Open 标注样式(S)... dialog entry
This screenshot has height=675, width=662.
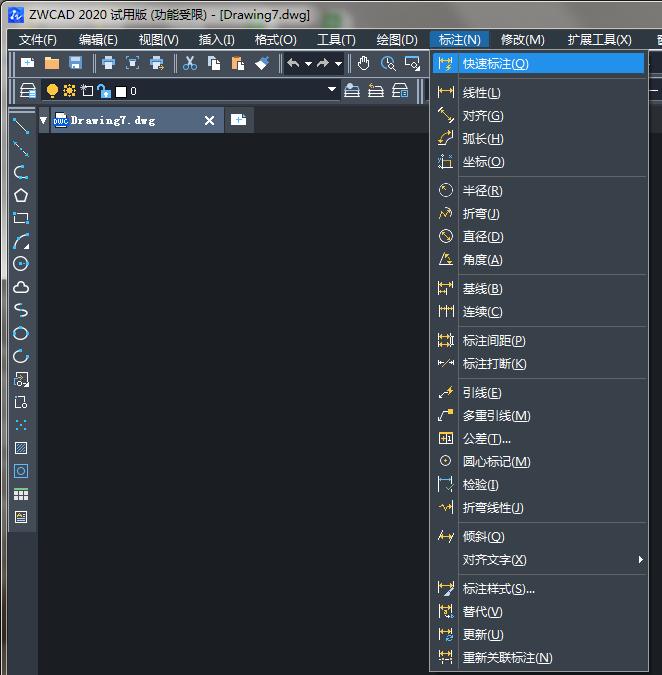point(498,589)
